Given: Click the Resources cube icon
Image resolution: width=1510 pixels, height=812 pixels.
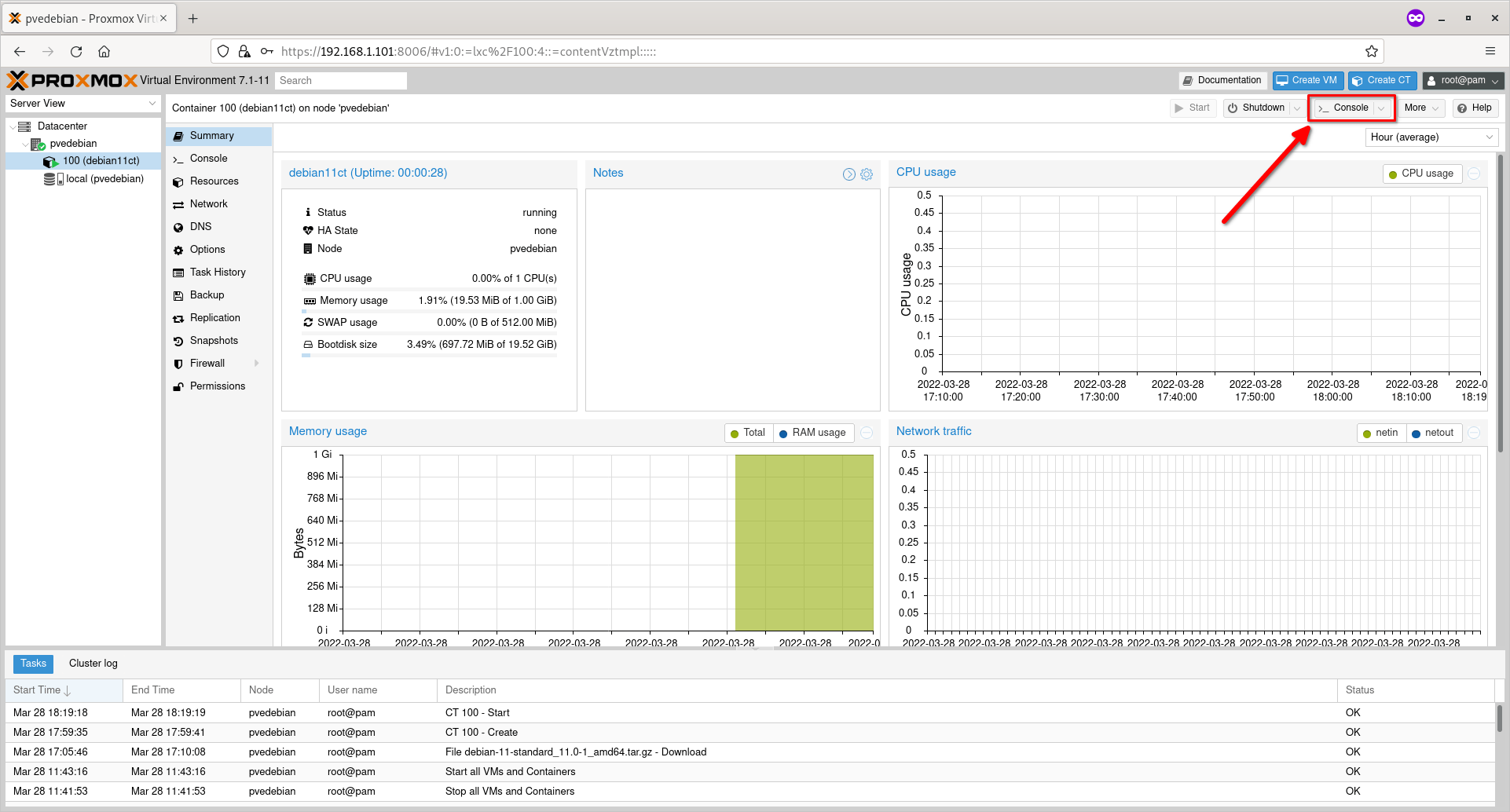Looking at the screenshot, I should (x=178, y=181).
